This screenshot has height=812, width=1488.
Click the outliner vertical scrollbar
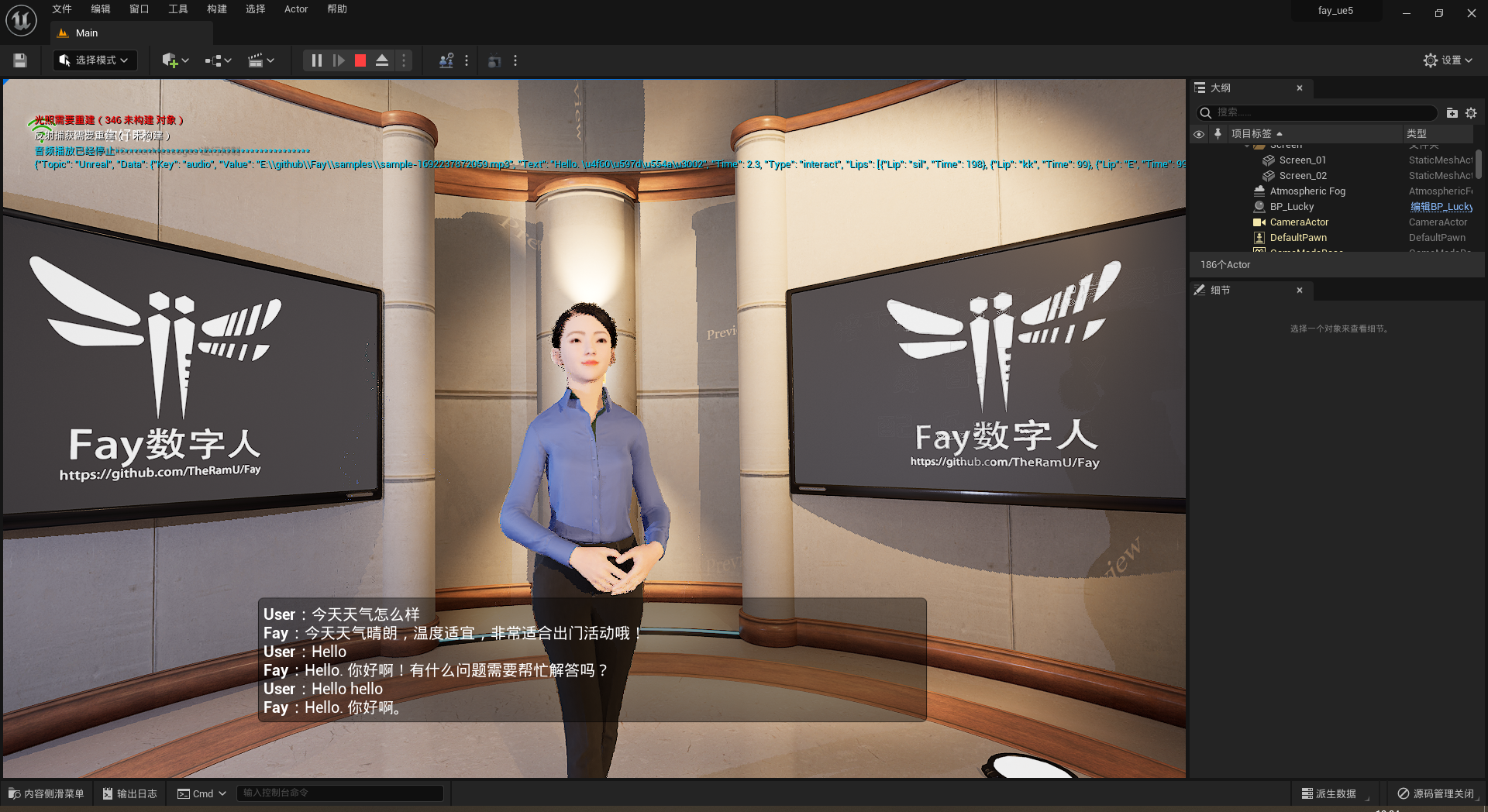(1479, 164)
